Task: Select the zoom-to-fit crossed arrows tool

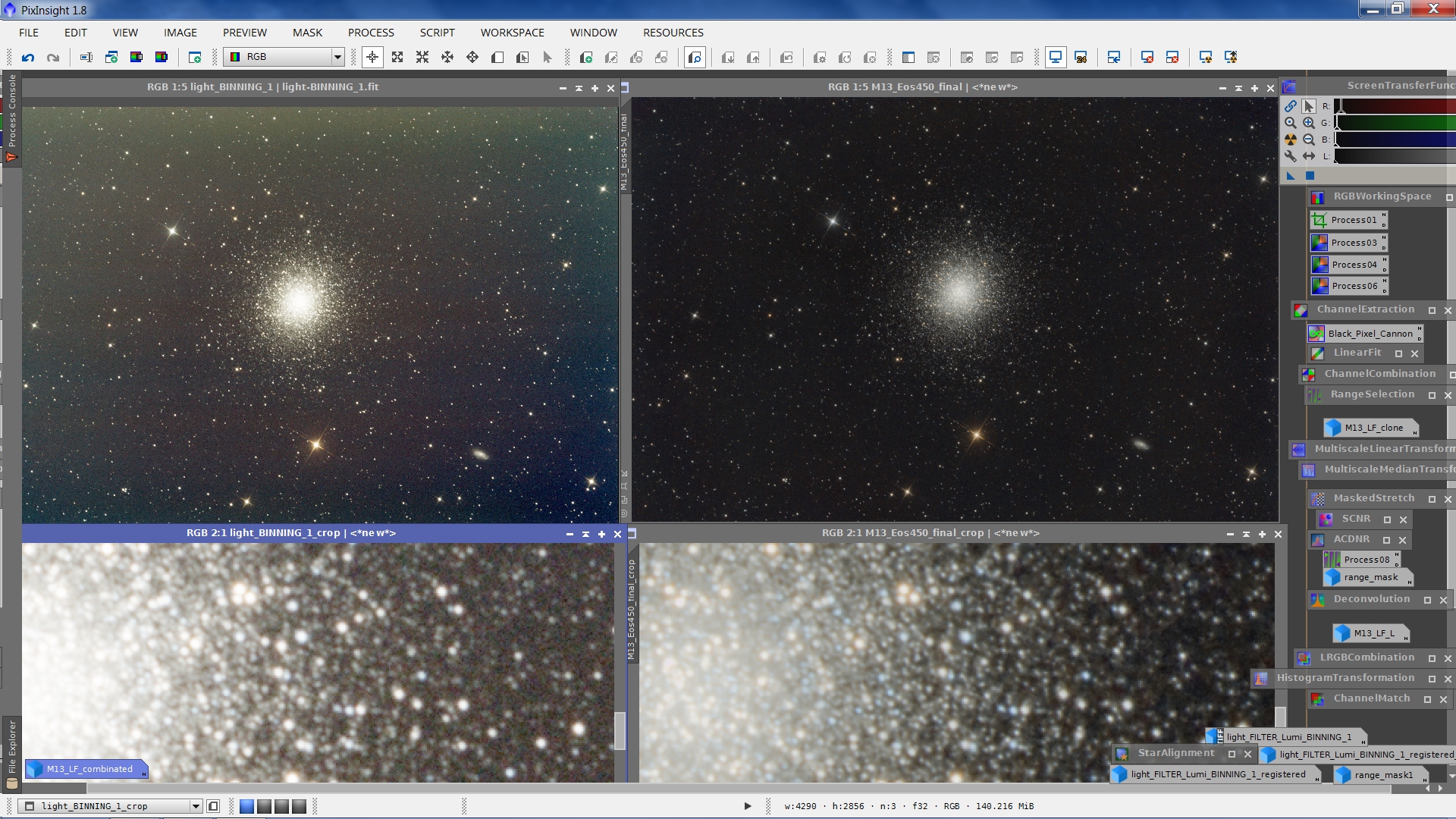Action: (397, 57)
